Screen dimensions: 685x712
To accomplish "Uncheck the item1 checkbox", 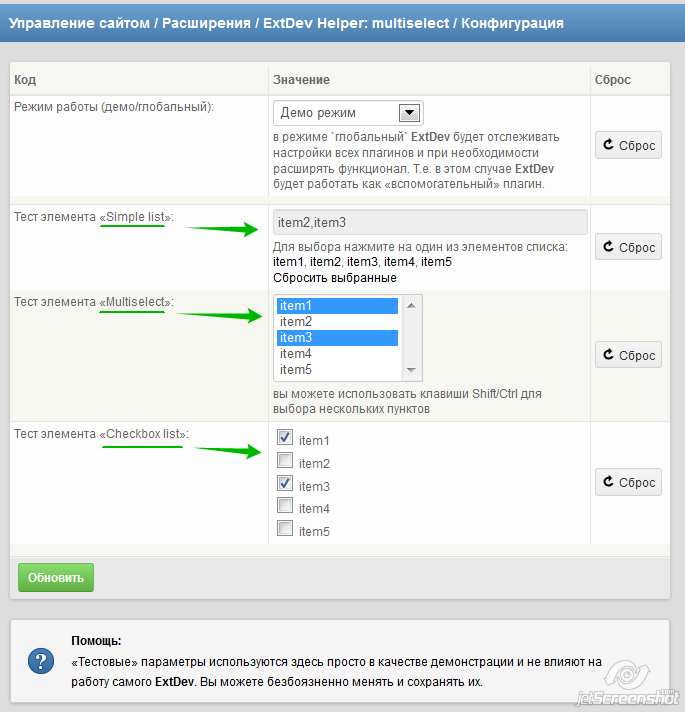I will [x=285, y=438].
